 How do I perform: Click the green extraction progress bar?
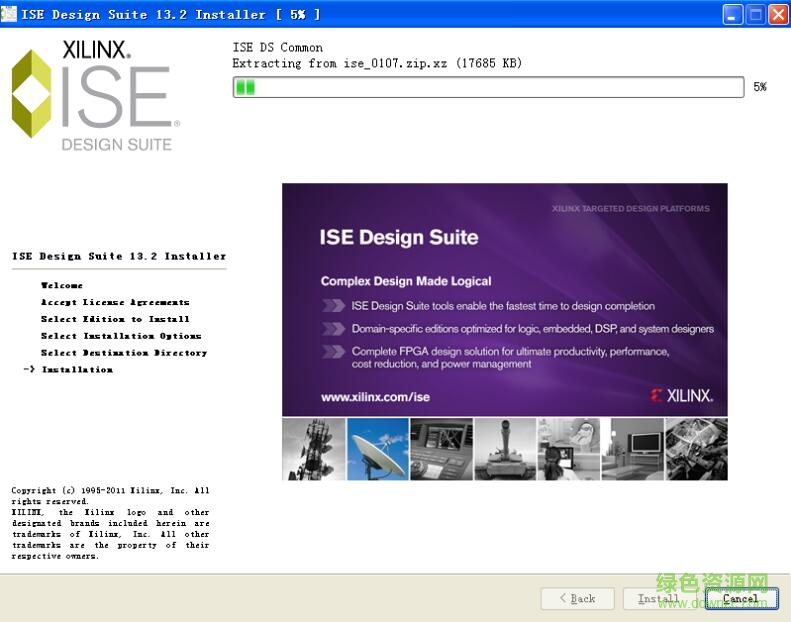pyautogui.click(x=488, y=87)
